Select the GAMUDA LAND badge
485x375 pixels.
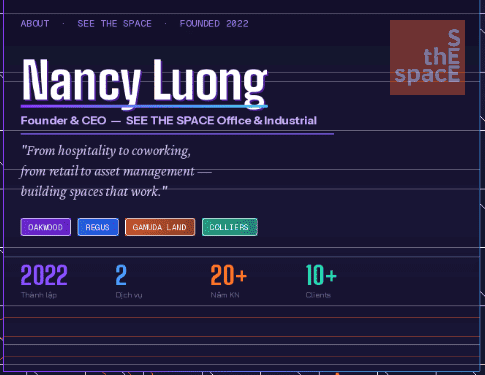click(x=160, y=227)
